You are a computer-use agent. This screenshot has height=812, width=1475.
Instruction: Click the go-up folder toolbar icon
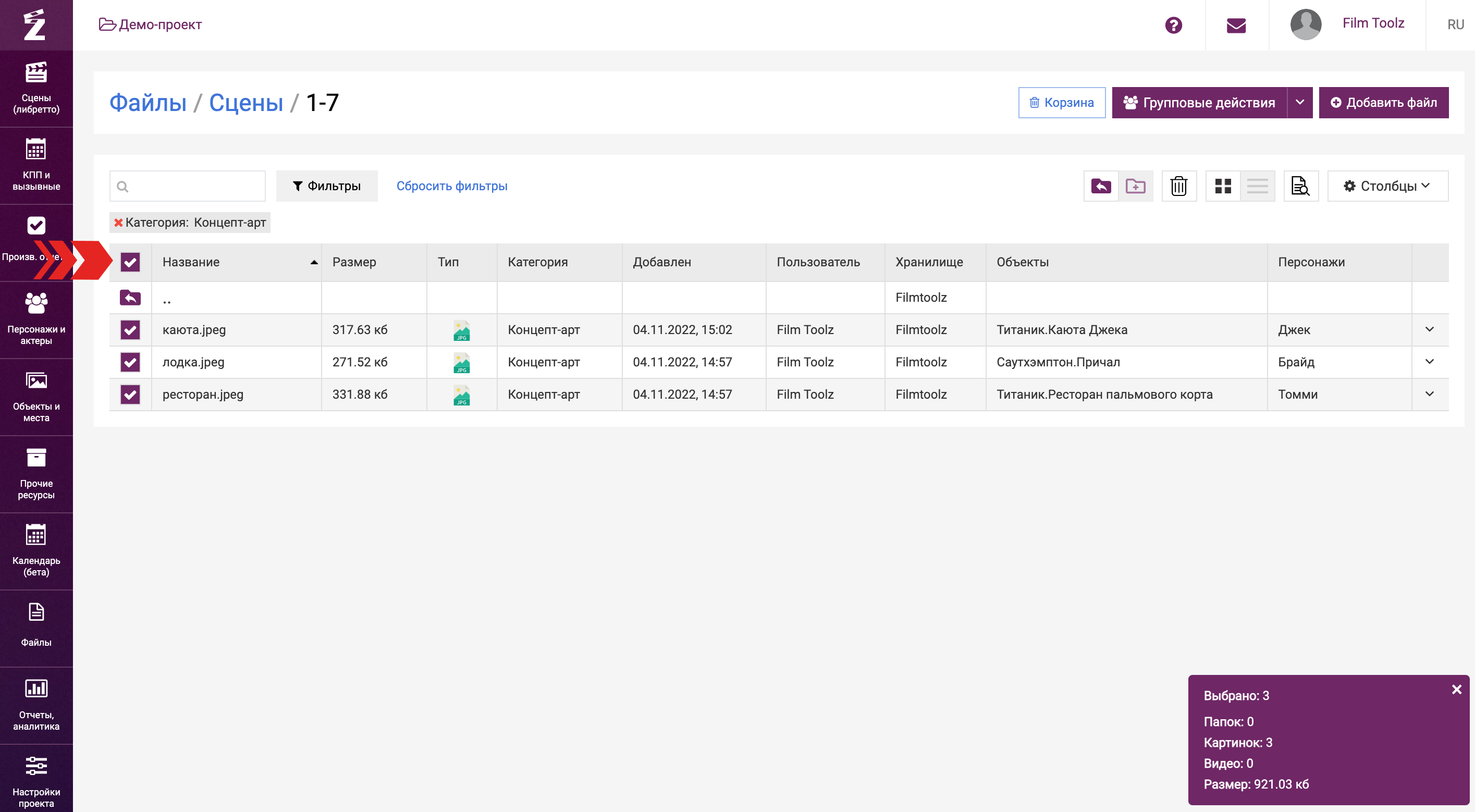(1101, 186)
